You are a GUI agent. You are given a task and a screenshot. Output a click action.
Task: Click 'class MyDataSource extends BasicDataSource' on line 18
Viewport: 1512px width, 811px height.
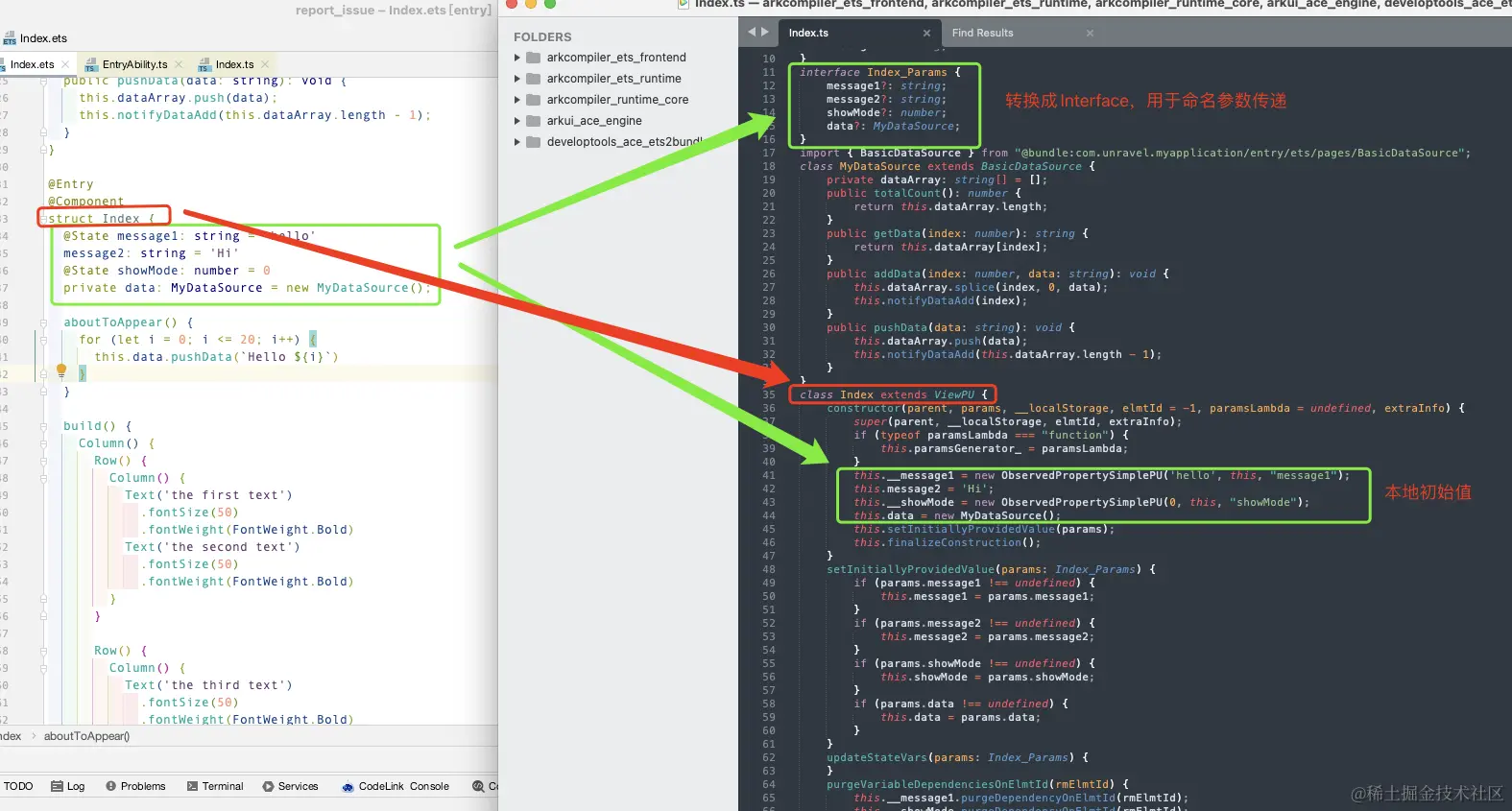pos(941,166)
